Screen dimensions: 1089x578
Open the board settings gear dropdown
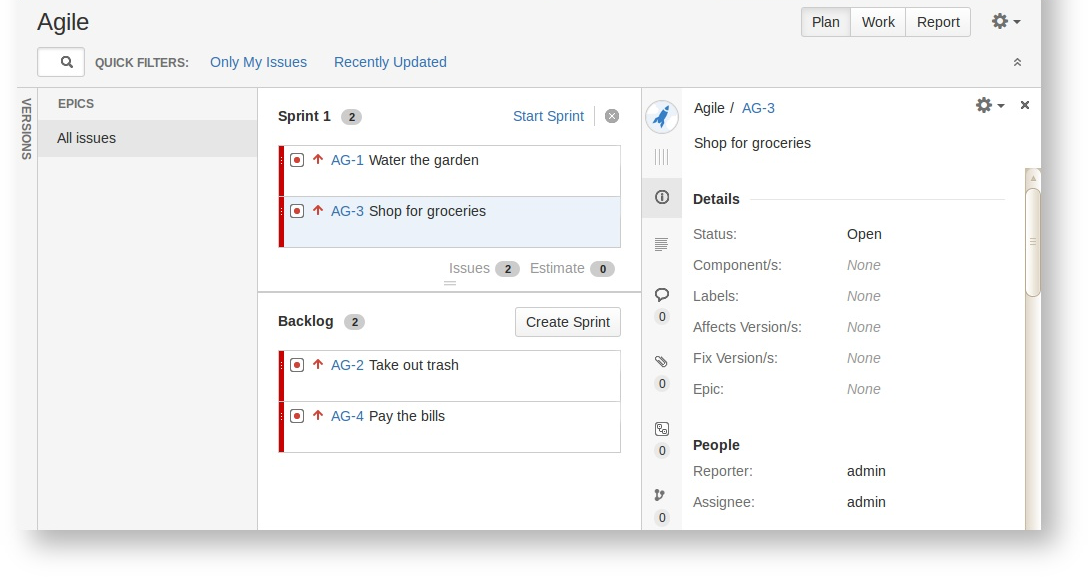point(1005,21)
